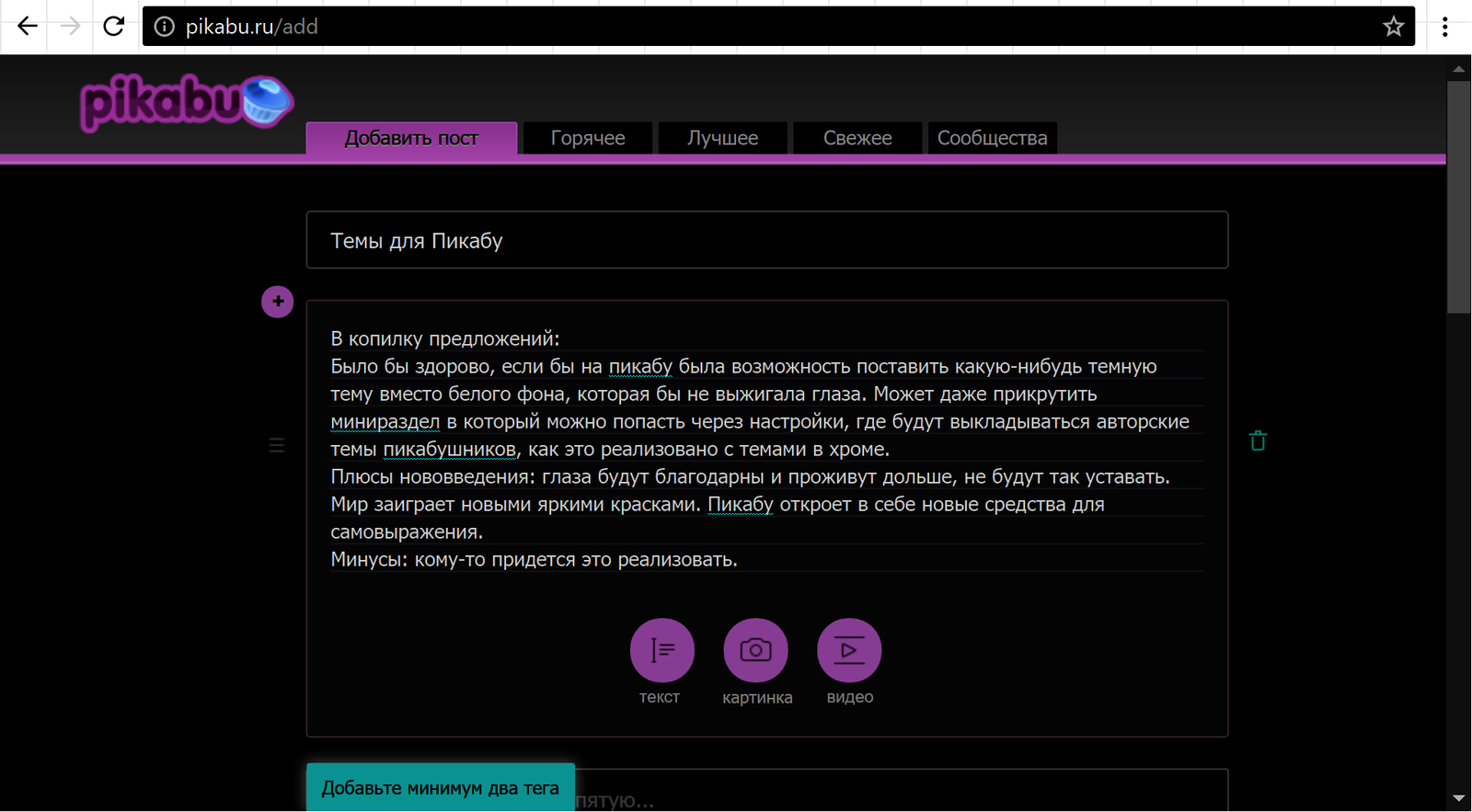The image size is (1472, 812).
Task: Go back with the browser back arrow
Action: 28,27
